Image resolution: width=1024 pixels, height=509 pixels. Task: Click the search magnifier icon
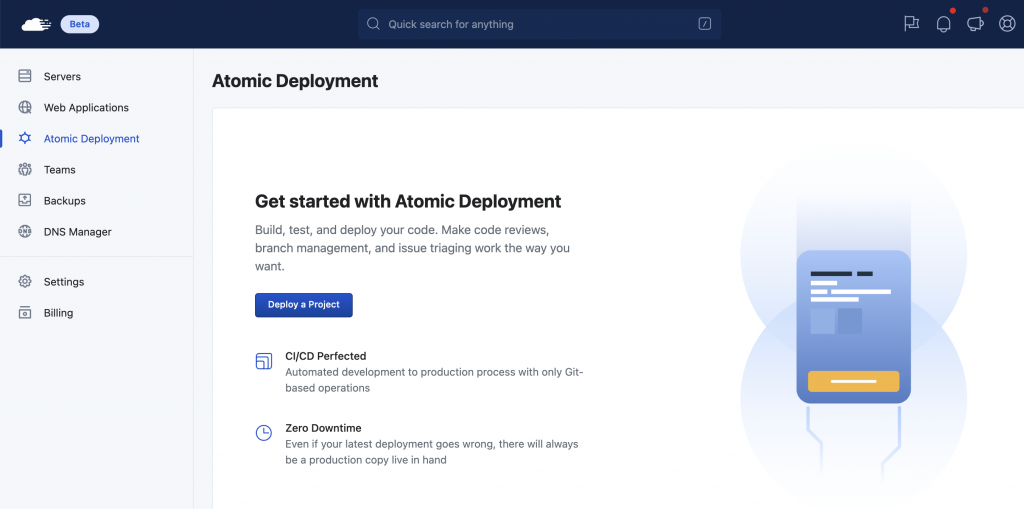(373, 24)
